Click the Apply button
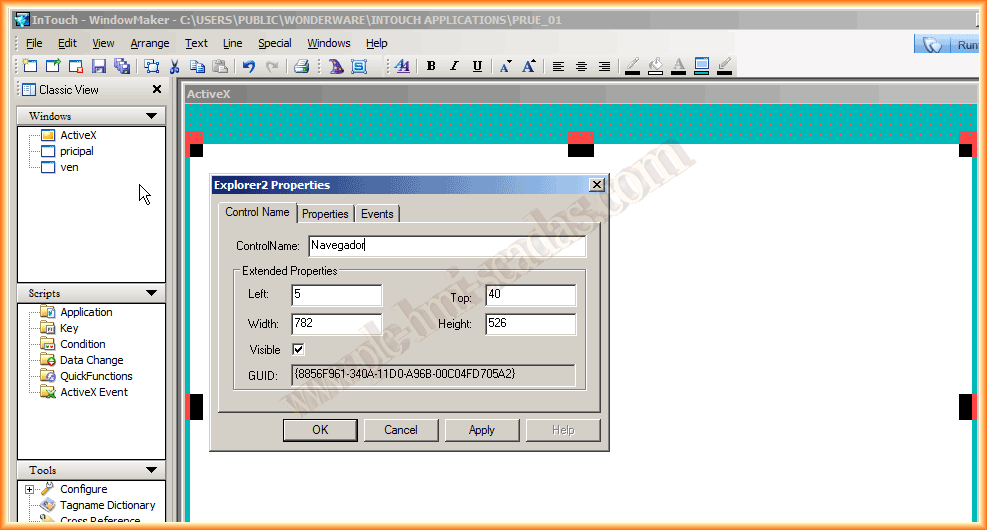The image size is (987, 530). 482,430
